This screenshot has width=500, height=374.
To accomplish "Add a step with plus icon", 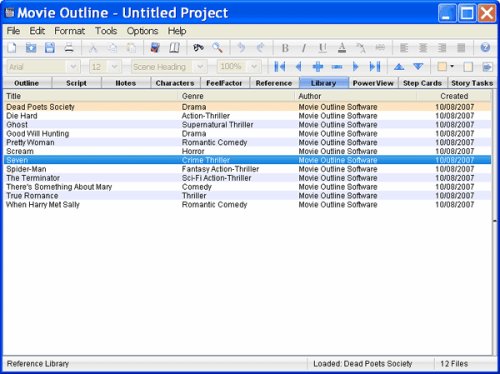I will (x=318, y=67).
